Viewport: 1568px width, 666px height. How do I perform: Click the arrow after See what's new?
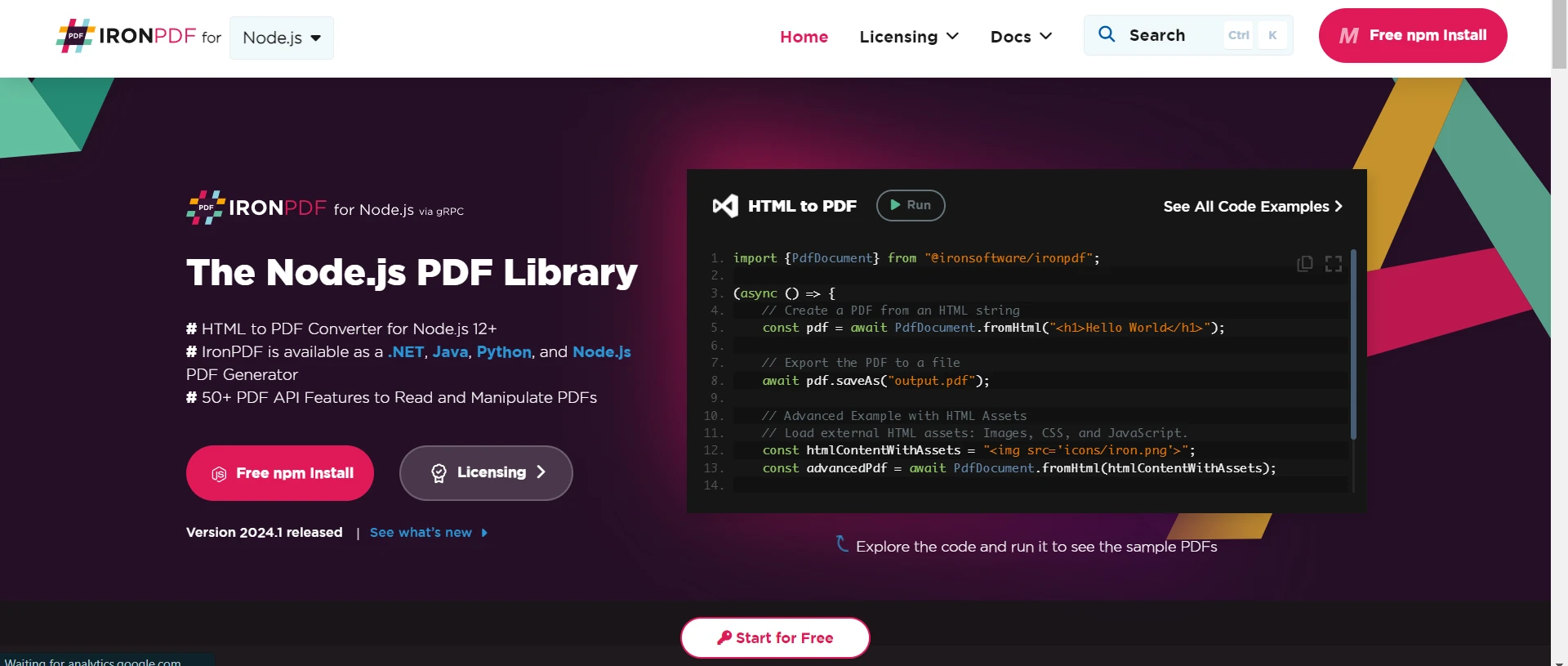coord(484,533)
